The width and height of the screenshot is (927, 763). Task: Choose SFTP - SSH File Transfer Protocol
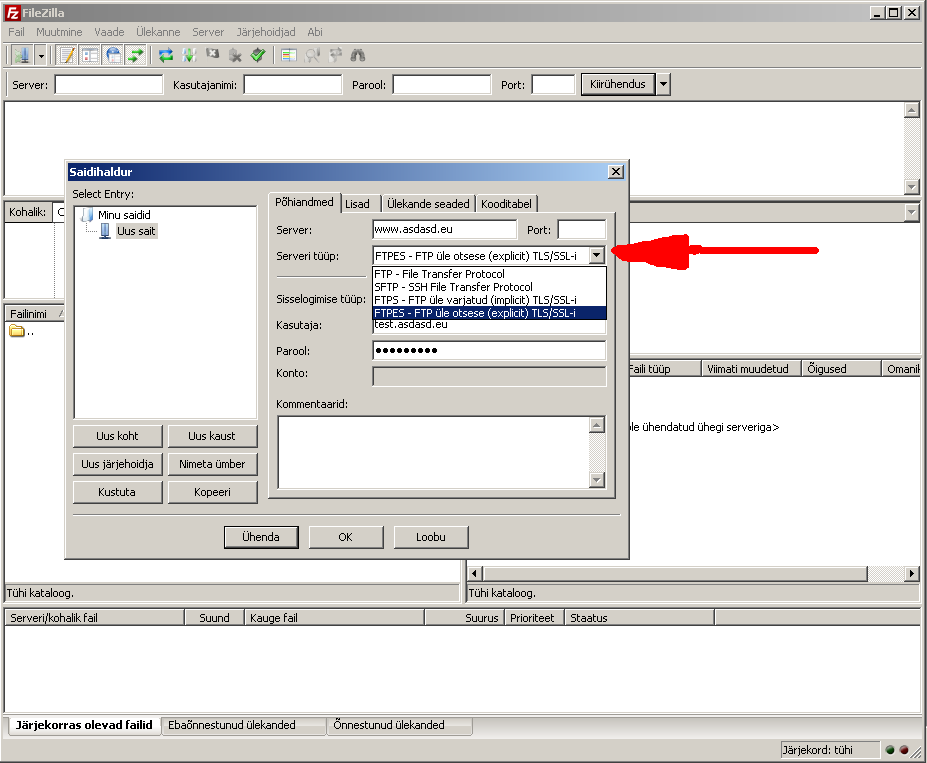coord(489,287)
